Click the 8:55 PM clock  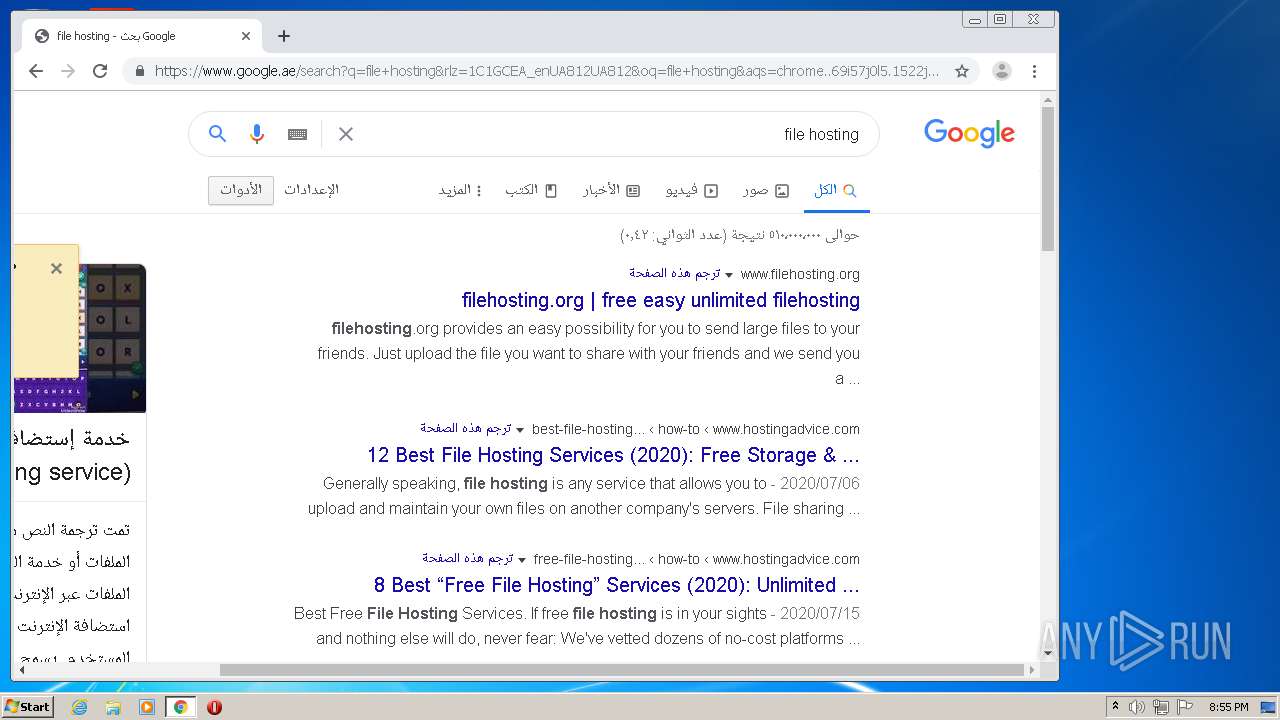click(x=1228, y=707)
